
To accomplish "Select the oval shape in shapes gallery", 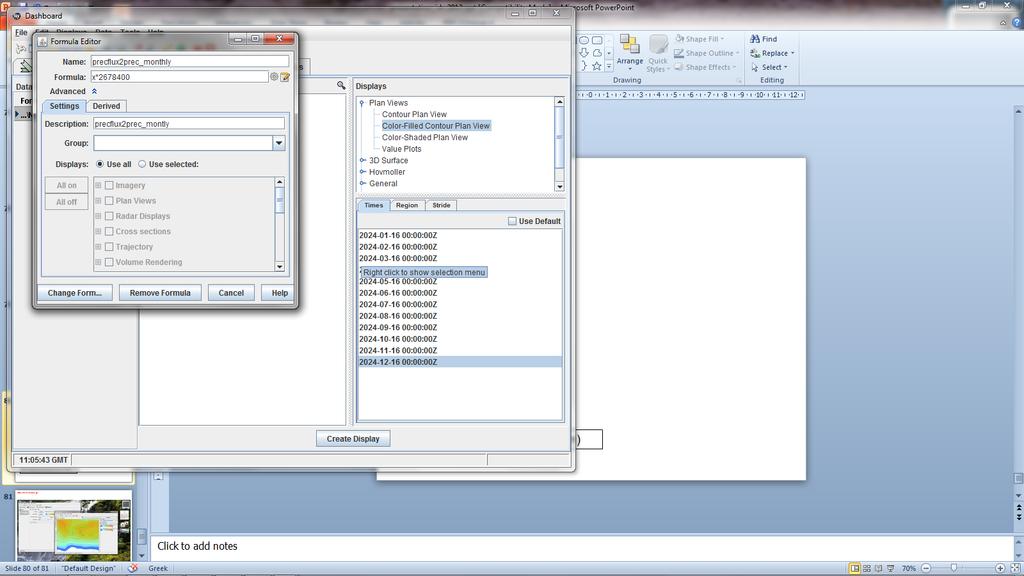I will tap(584, 40).
